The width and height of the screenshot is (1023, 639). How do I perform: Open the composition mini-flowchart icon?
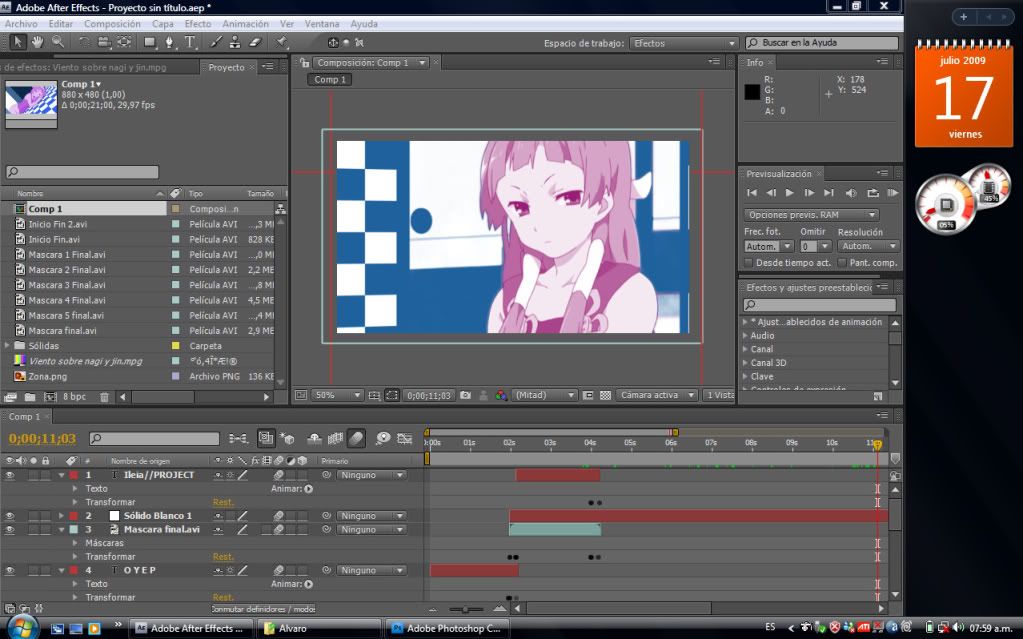tap(238, 439)
